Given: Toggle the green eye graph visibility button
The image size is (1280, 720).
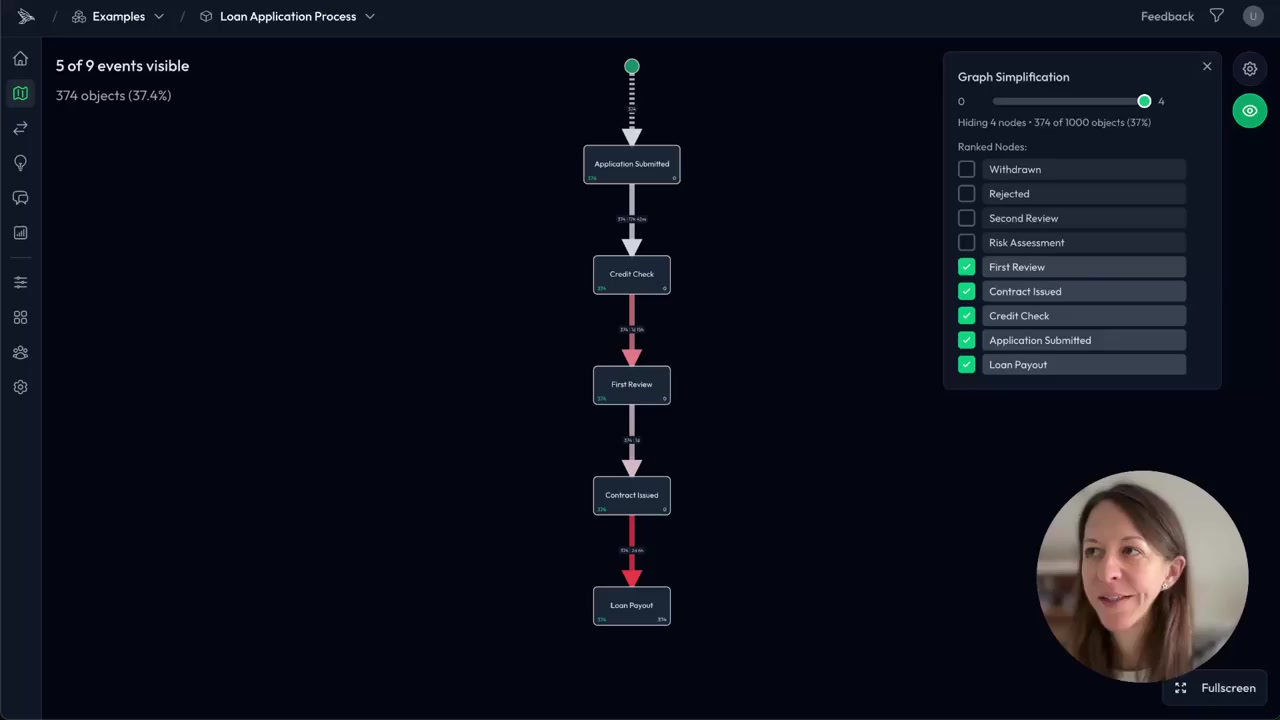Looking at the screenshot, I should pos(1249,110).
